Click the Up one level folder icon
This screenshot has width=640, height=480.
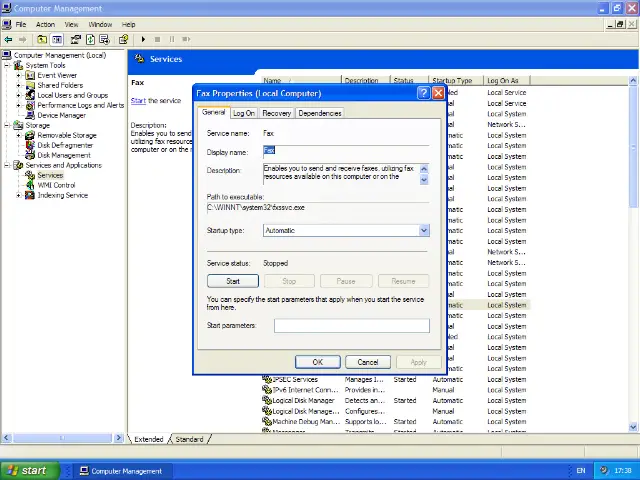[42, 39]
